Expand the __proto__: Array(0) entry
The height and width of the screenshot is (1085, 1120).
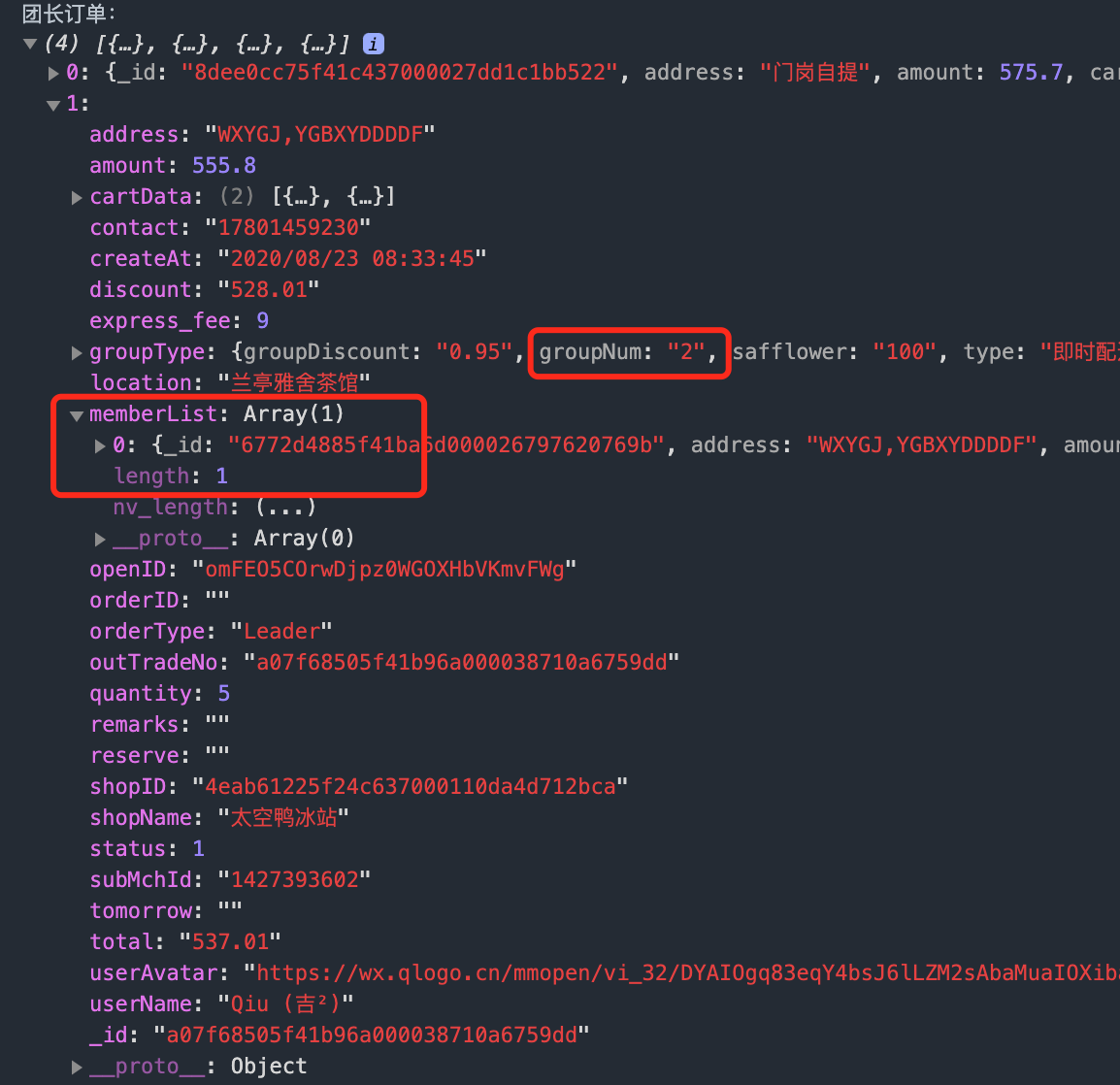point(100,539)
